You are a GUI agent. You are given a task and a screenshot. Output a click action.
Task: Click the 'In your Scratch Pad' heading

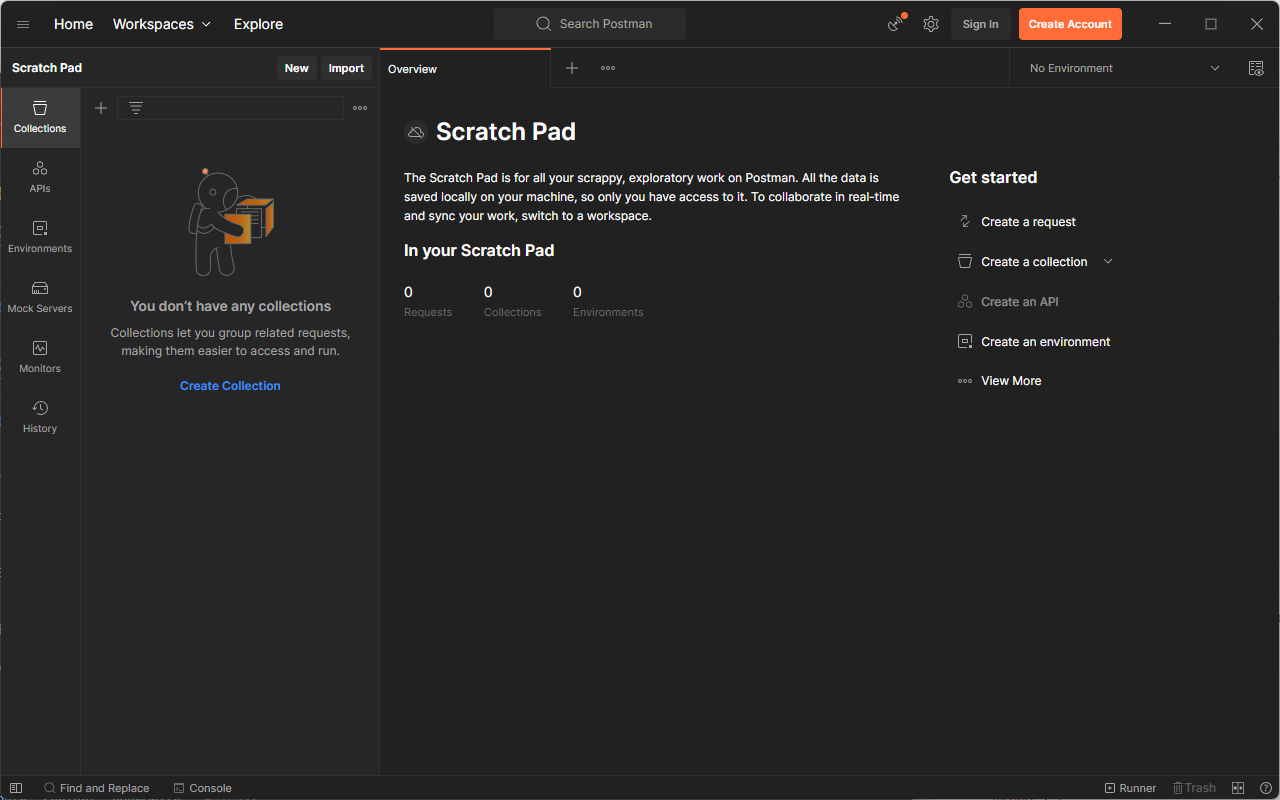tap(479, 251)
